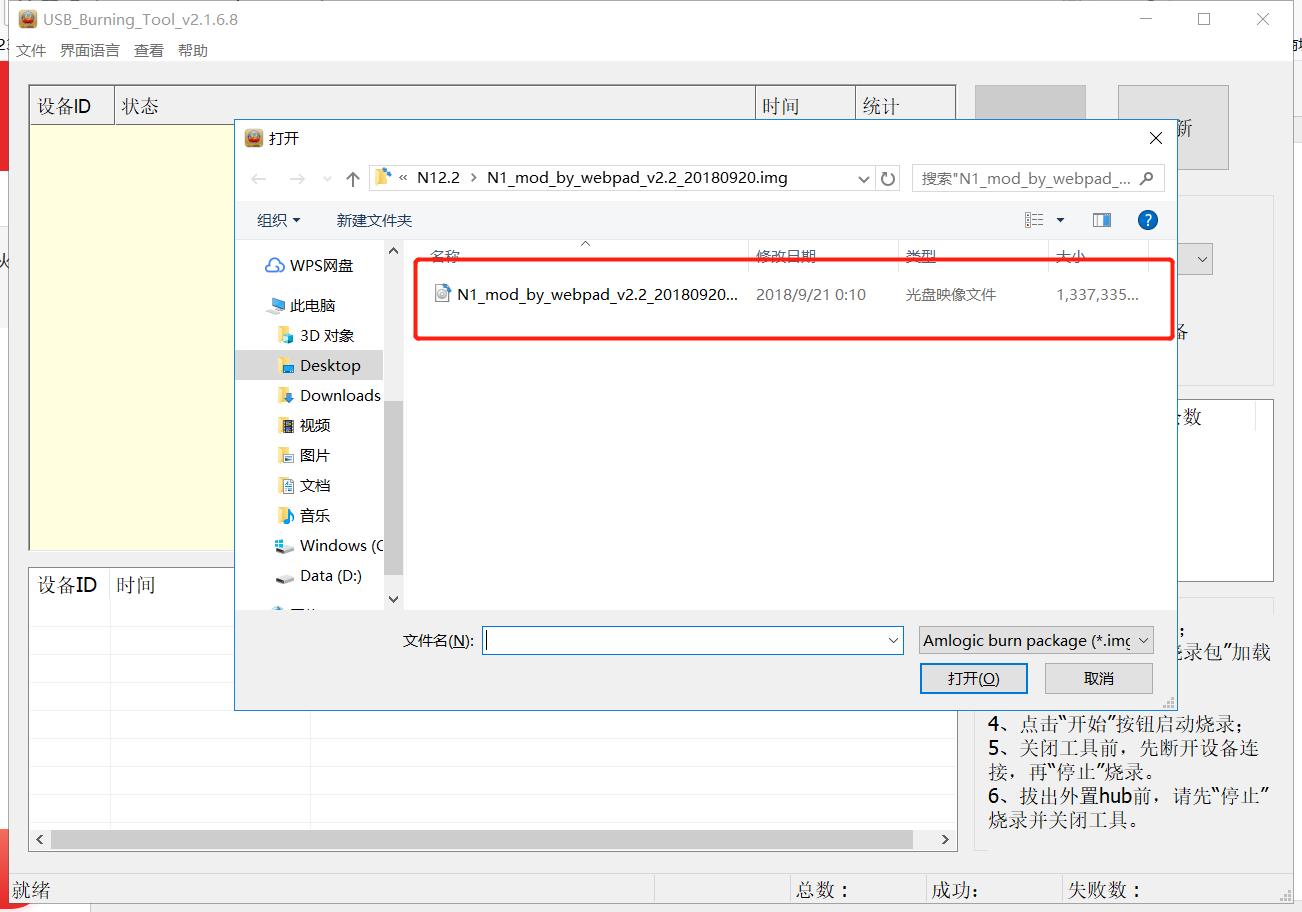Click the N12.2 breadcrumb segment

(438, 178)
